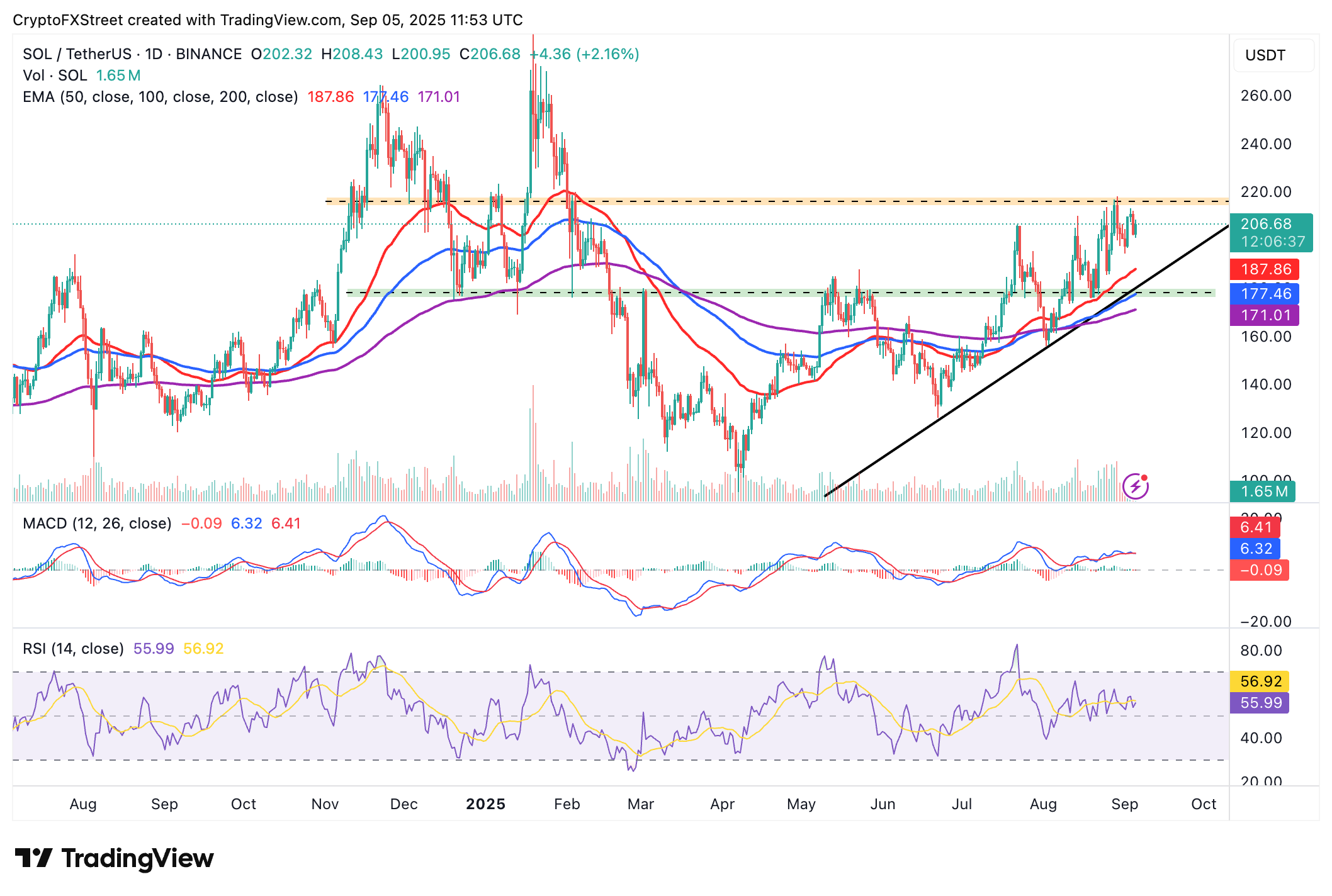
Task: Click the 1.65 M volume axis label
Action: click(1262, 491)
